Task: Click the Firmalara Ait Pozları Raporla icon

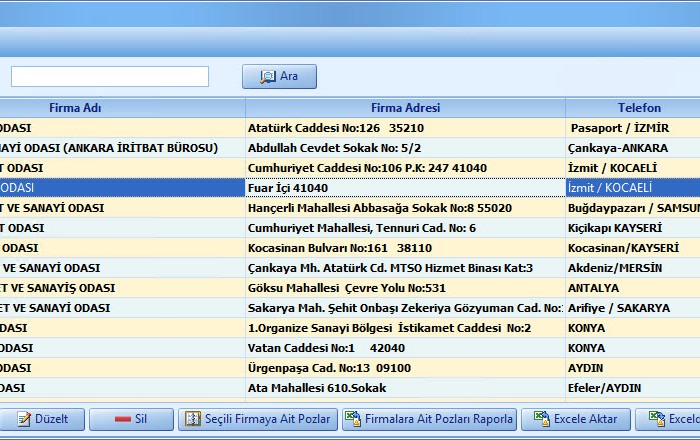Action: (x=353, y=419)
